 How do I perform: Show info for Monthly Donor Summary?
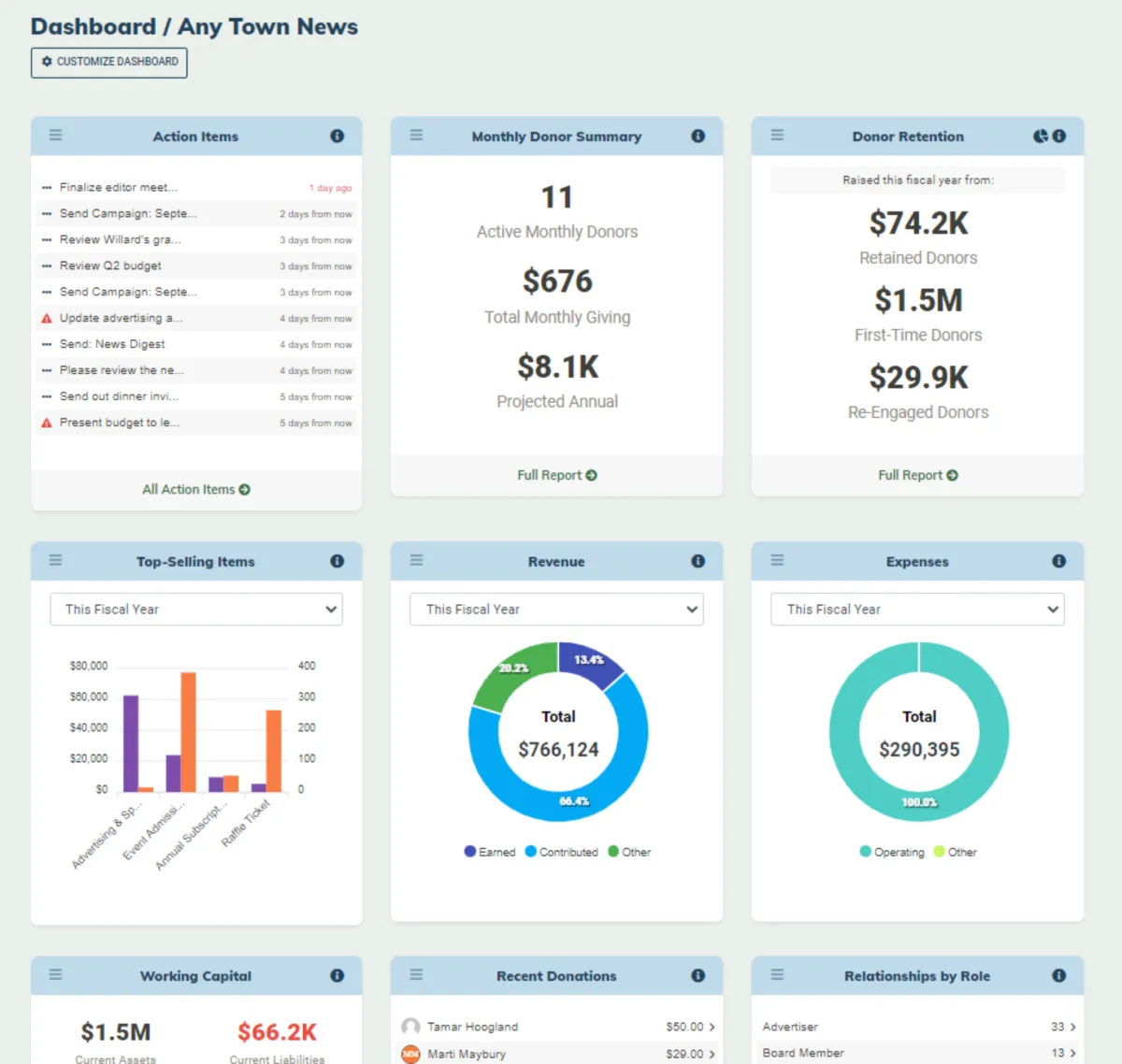[698, 136]
